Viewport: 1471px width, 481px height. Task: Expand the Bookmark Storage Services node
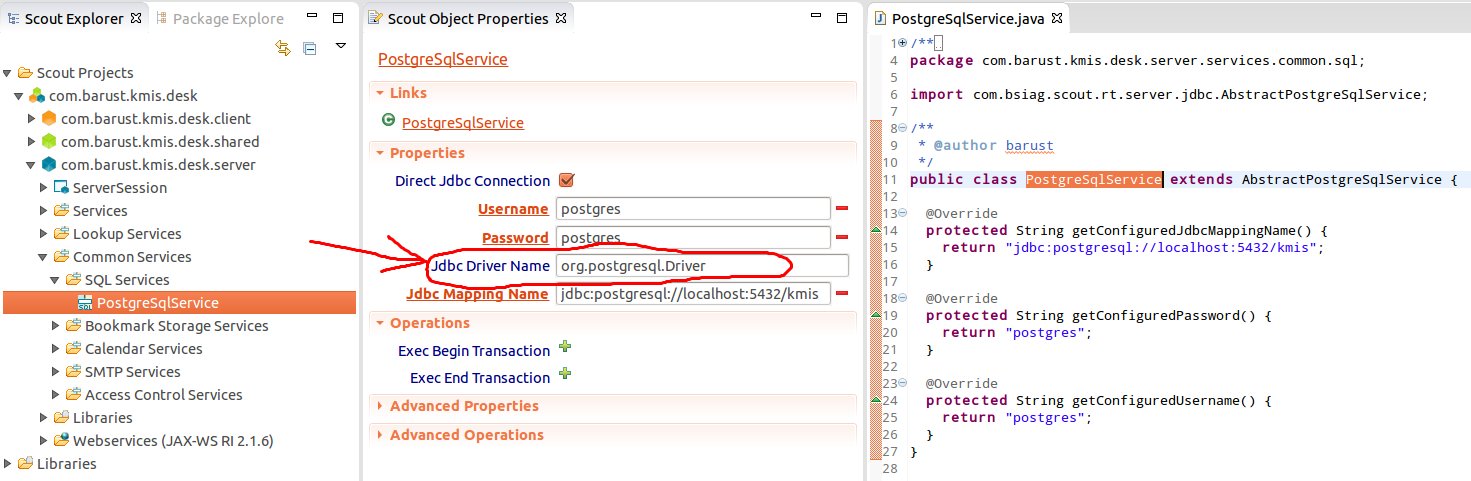56,325
